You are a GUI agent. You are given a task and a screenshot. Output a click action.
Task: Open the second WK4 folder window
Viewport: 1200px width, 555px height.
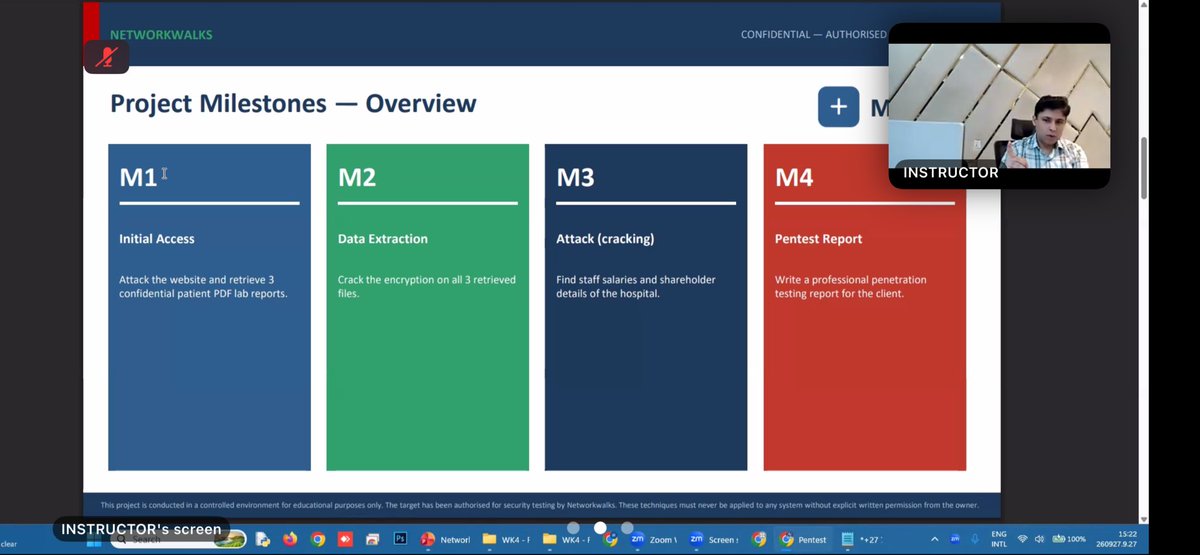click(x=567, y=539)
